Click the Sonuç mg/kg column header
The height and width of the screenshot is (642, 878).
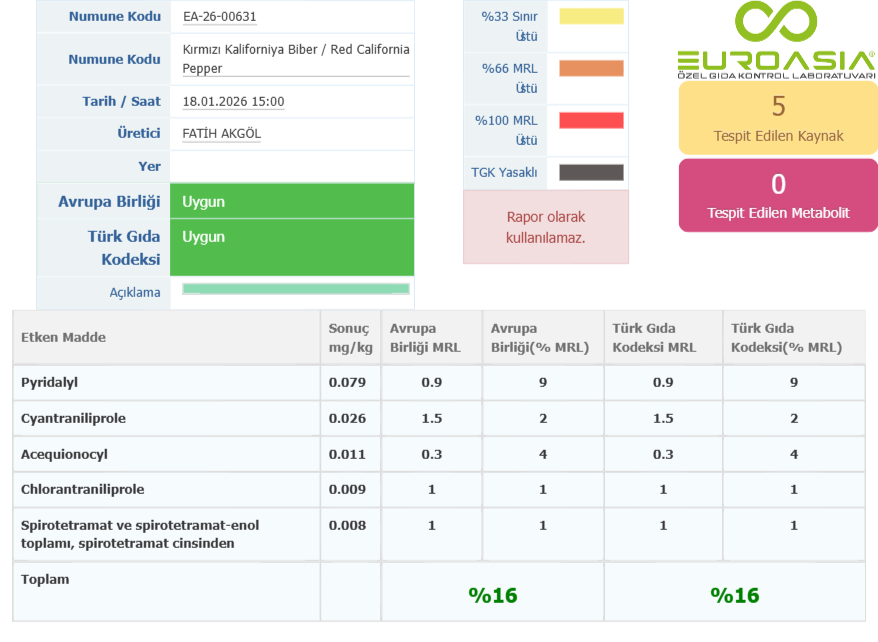(349, 338)
